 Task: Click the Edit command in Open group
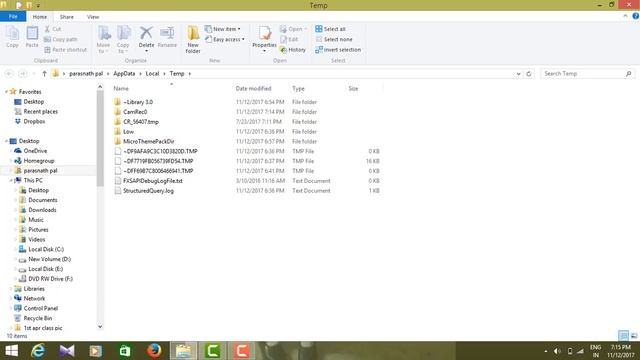click(x=289, y=39)
